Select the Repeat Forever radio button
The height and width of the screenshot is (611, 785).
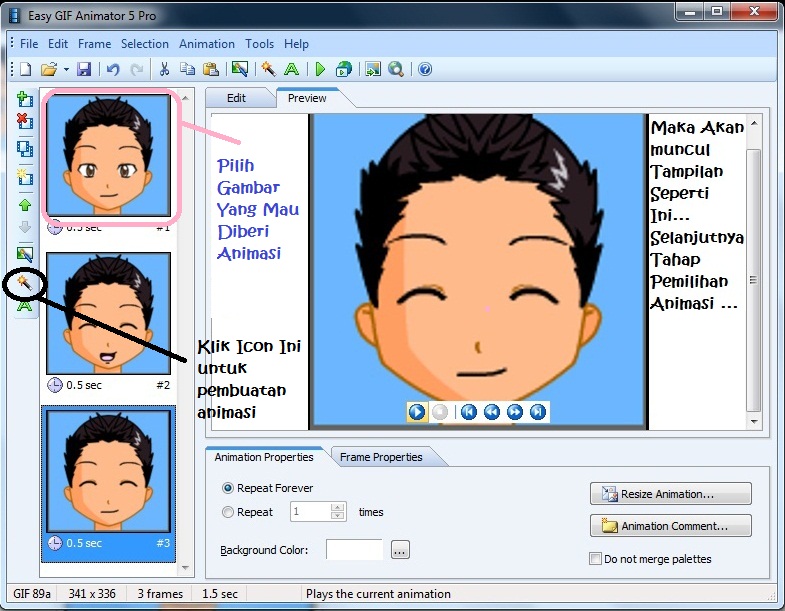click(228, 488)
